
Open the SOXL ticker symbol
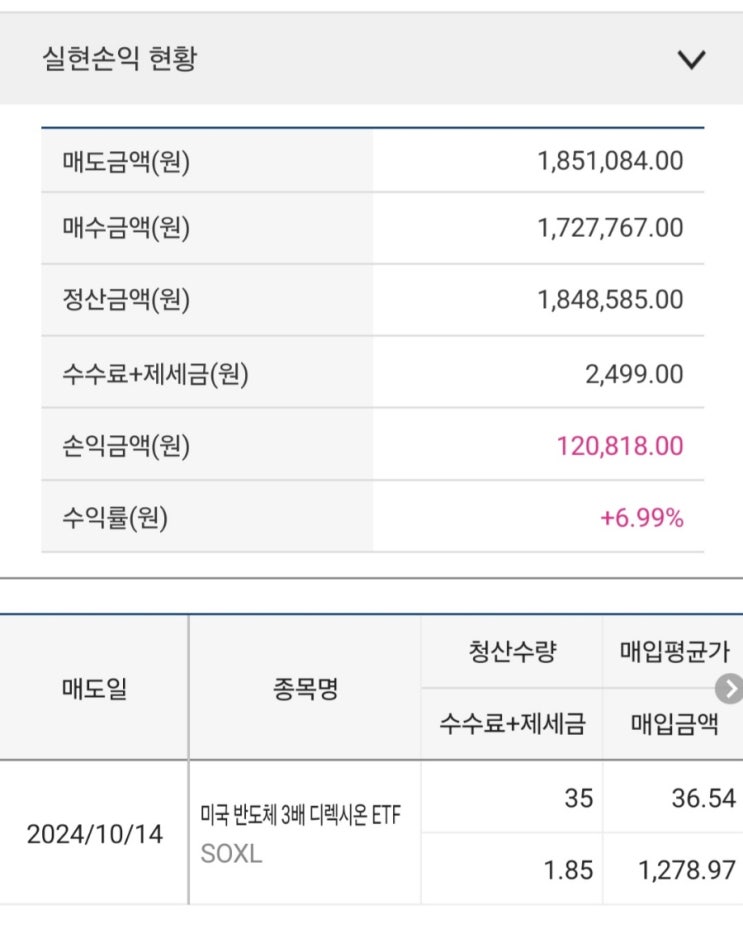[231, 856]
